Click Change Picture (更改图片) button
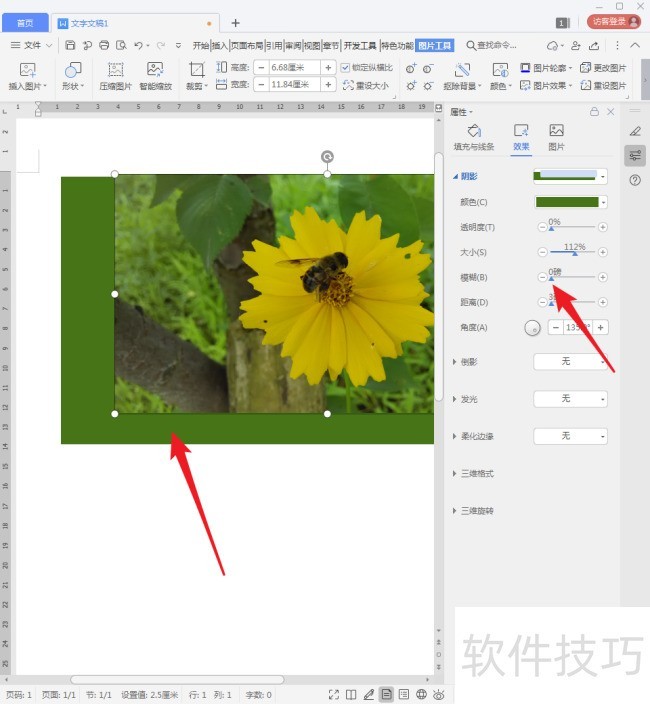 [603, 68]
